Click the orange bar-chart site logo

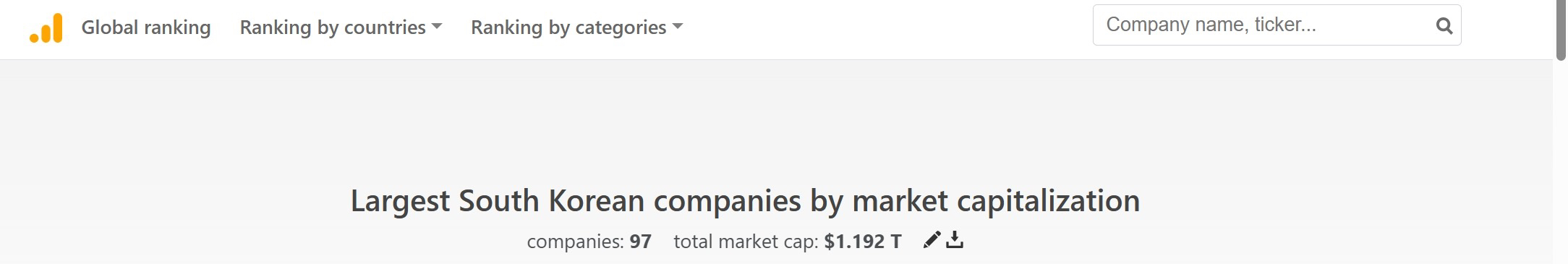tap(46, 29)
